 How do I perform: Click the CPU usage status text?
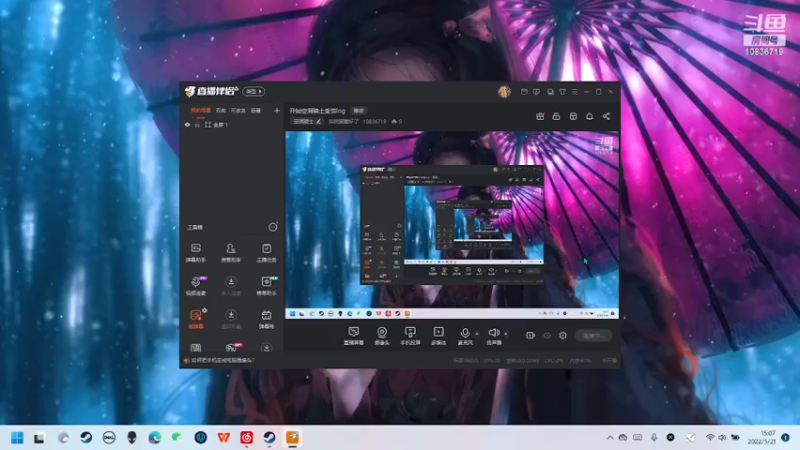click(554, 361)
